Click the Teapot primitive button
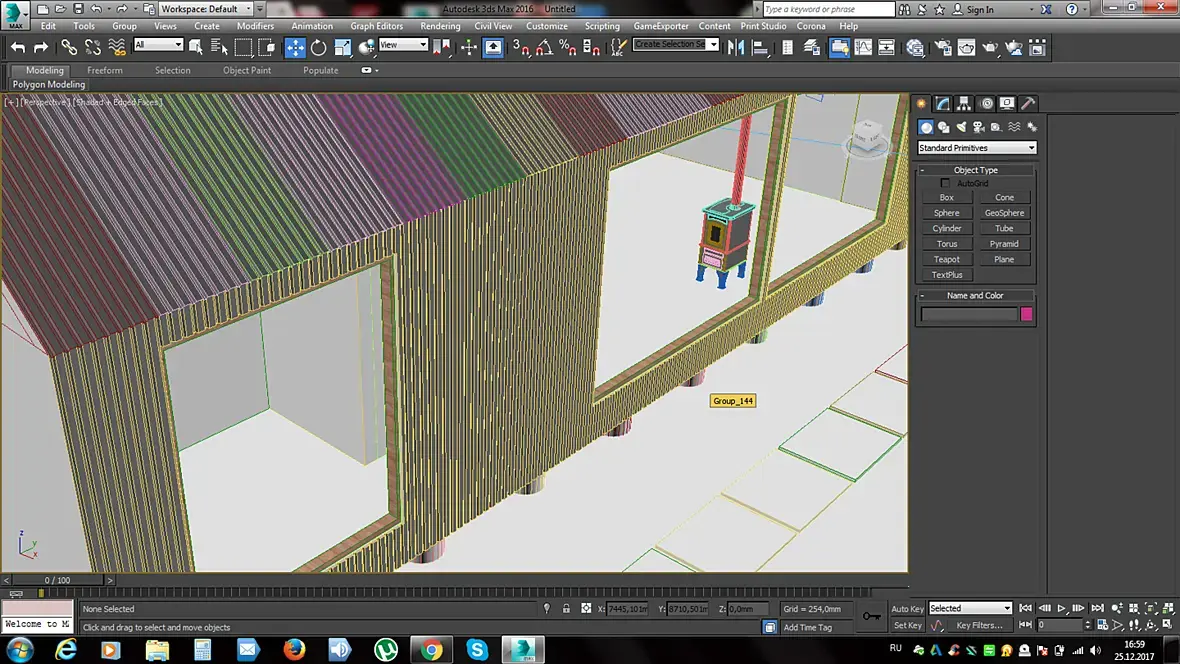 click(x=946, y=259)
